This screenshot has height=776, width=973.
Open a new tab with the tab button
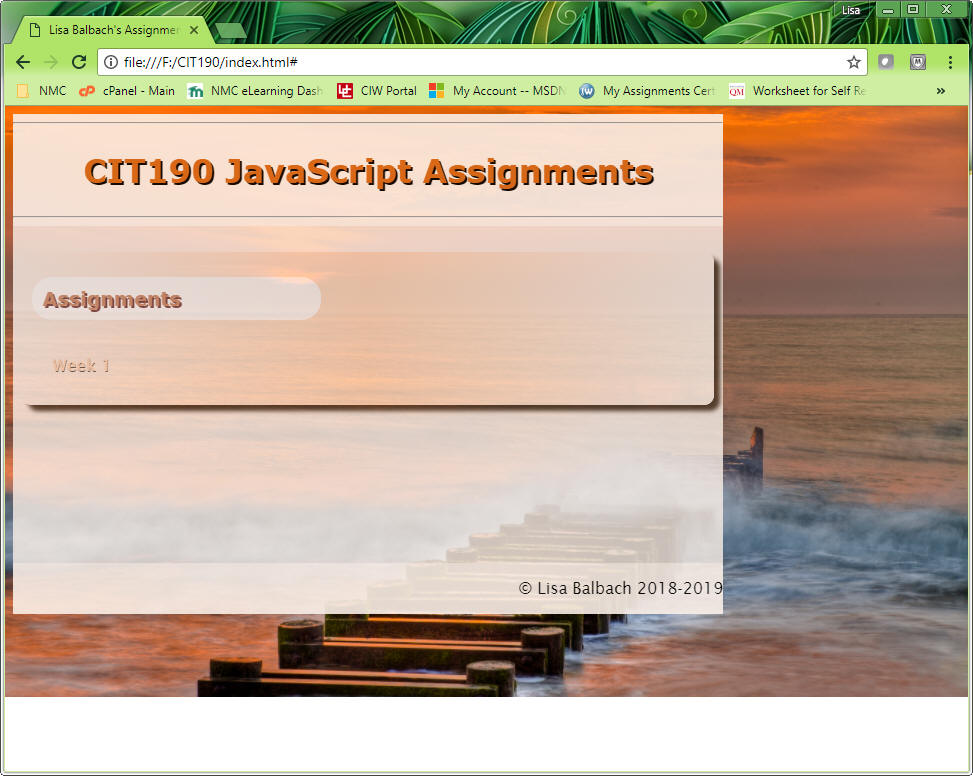pos(231,31)
